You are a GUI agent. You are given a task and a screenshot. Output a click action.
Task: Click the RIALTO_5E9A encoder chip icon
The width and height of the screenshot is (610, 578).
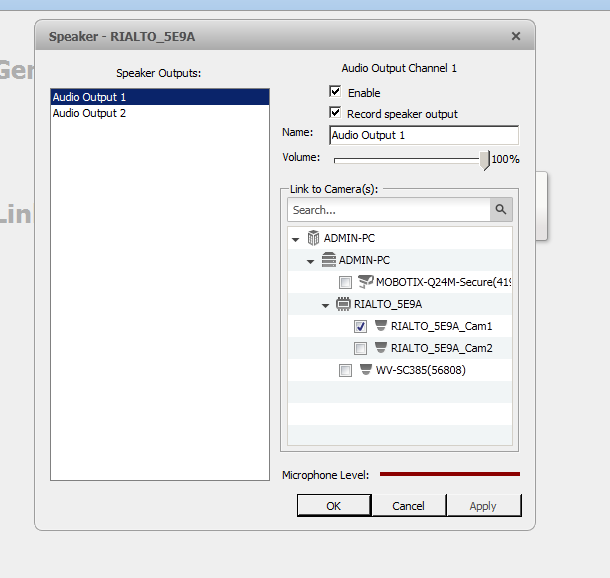pos(343,304)
